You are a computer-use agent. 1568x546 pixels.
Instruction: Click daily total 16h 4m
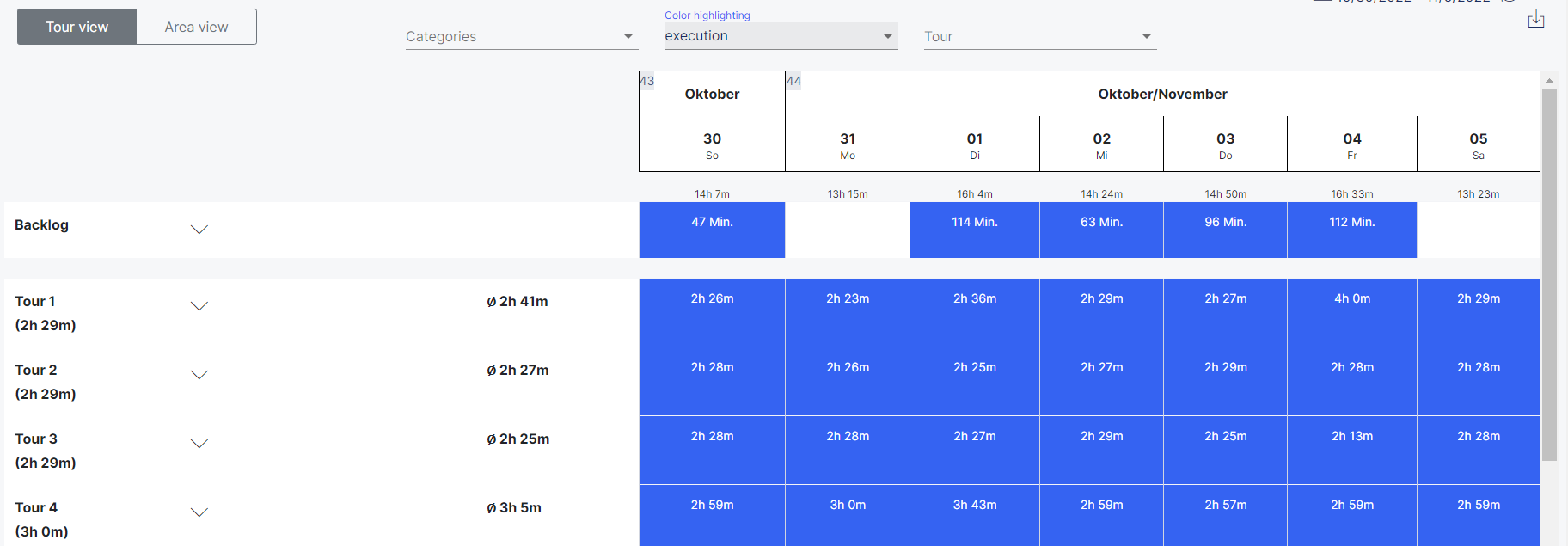click(x=975, y=194)
